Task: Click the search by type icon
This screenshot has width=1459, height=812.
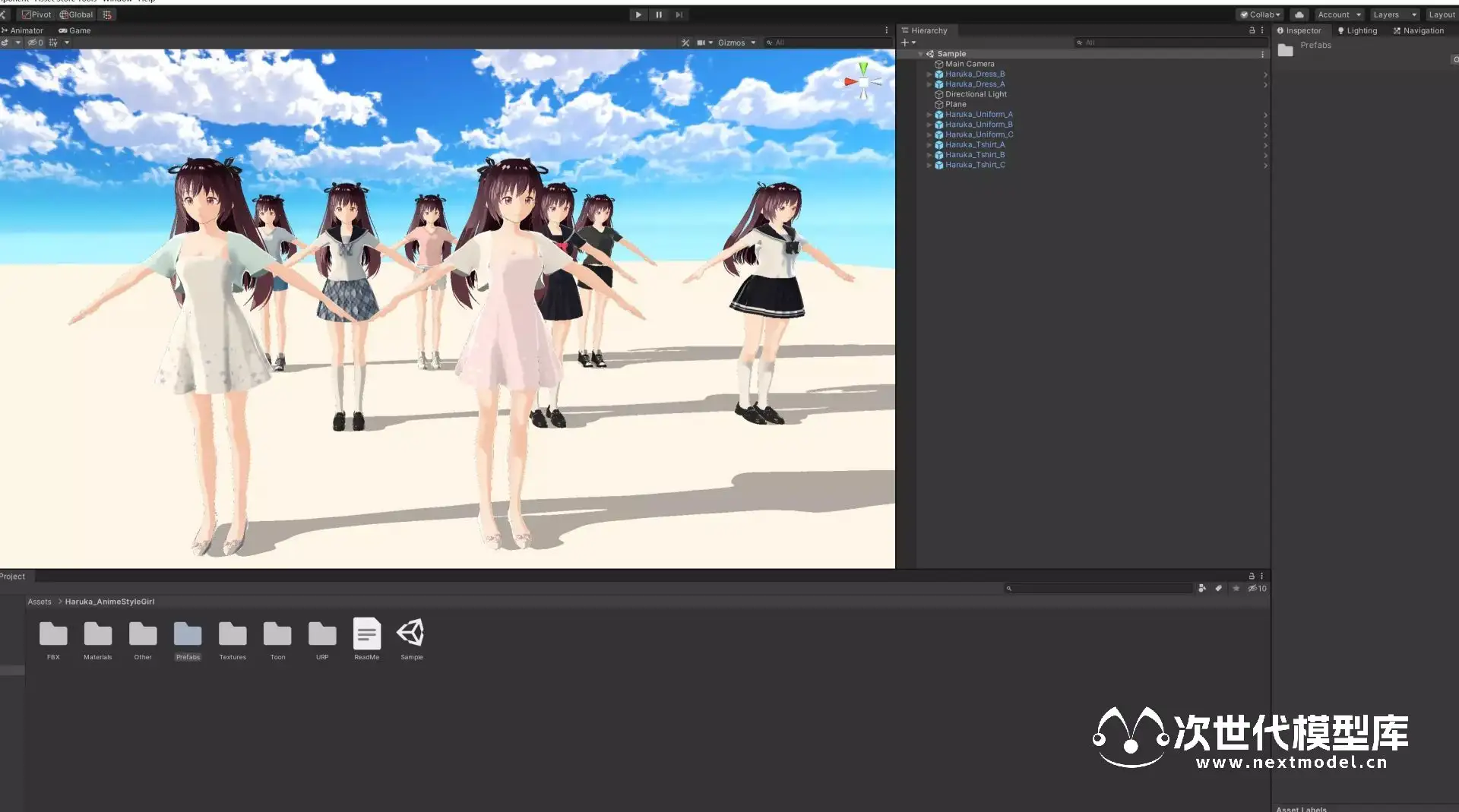Action: [x=1202, y=588]
